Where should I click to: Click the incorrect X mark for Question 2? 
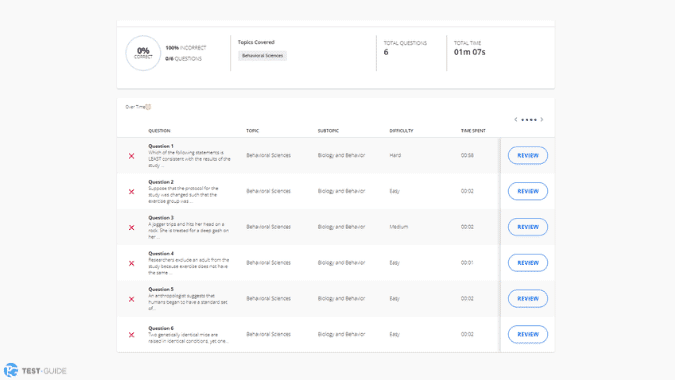pos(132,192)
